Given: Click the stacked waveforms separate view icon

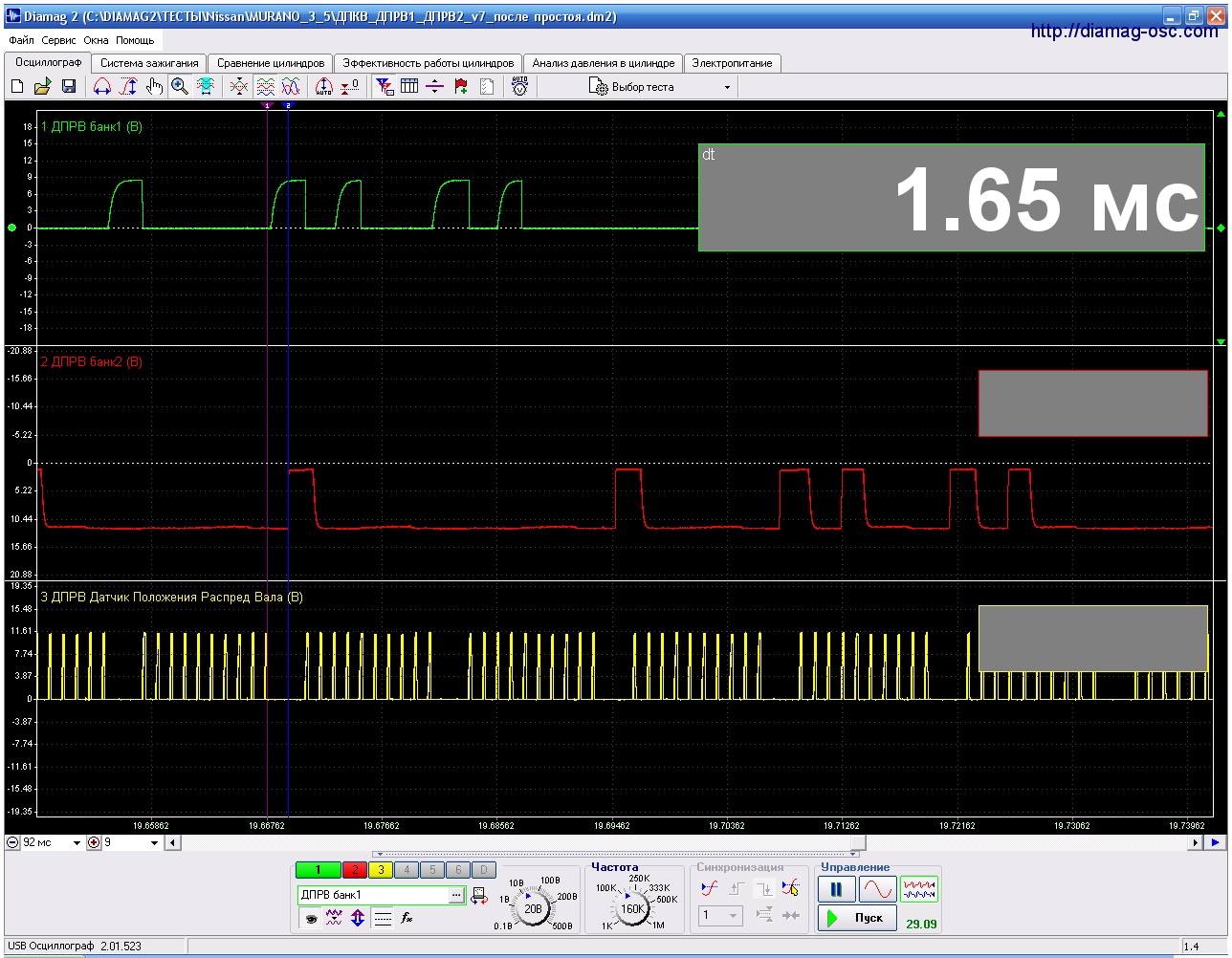Looking at the screenshot, I should 265,87.
